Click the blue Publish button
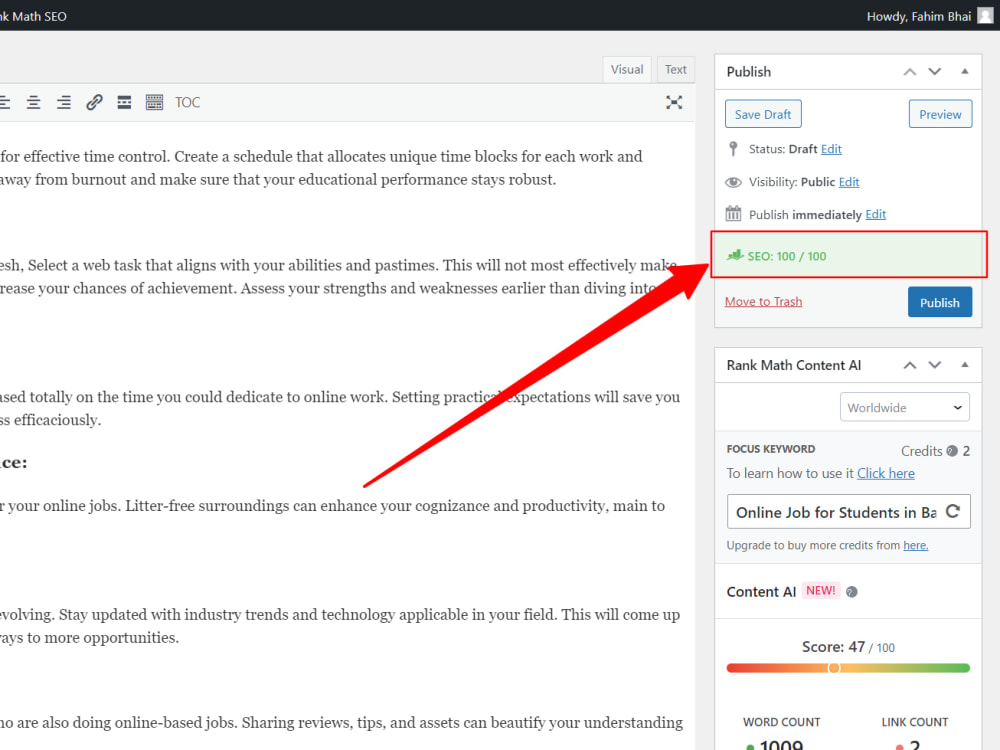 [x=940, y=302]
